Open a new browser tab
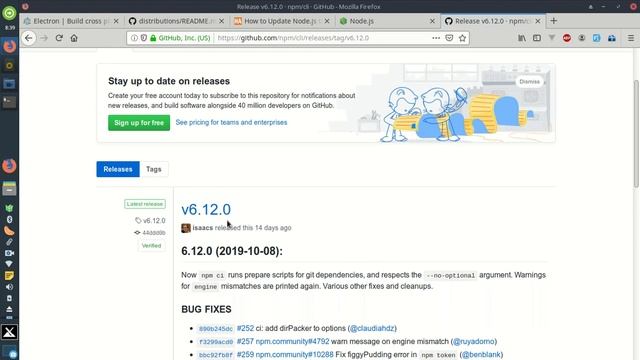 (x=553, y=21)
